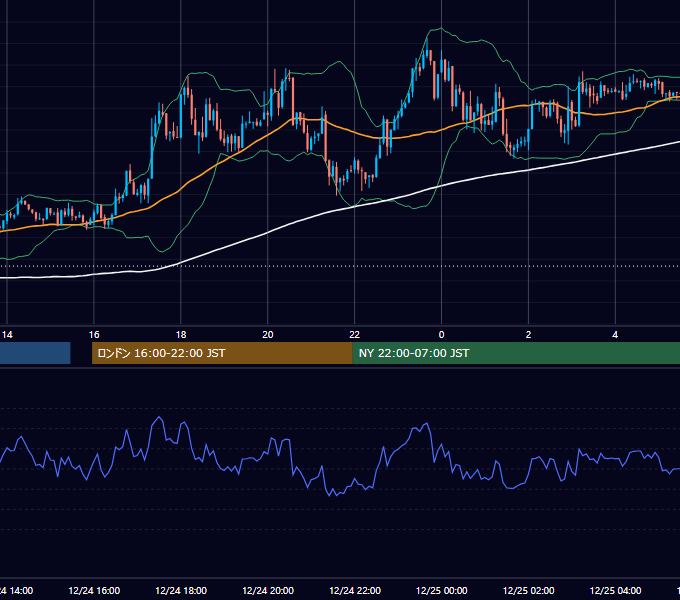Click the hour label 22 on the price chart axis
Screen dimensions: 680x600
[x=355, y=335]
